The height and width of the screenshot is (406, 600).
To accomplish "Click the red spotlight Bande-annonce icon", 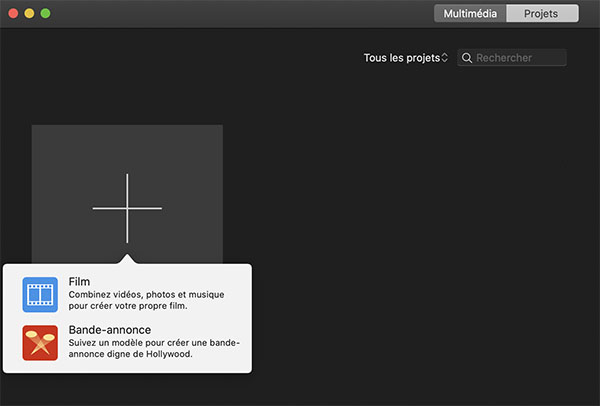I will (x=40, y=342).
